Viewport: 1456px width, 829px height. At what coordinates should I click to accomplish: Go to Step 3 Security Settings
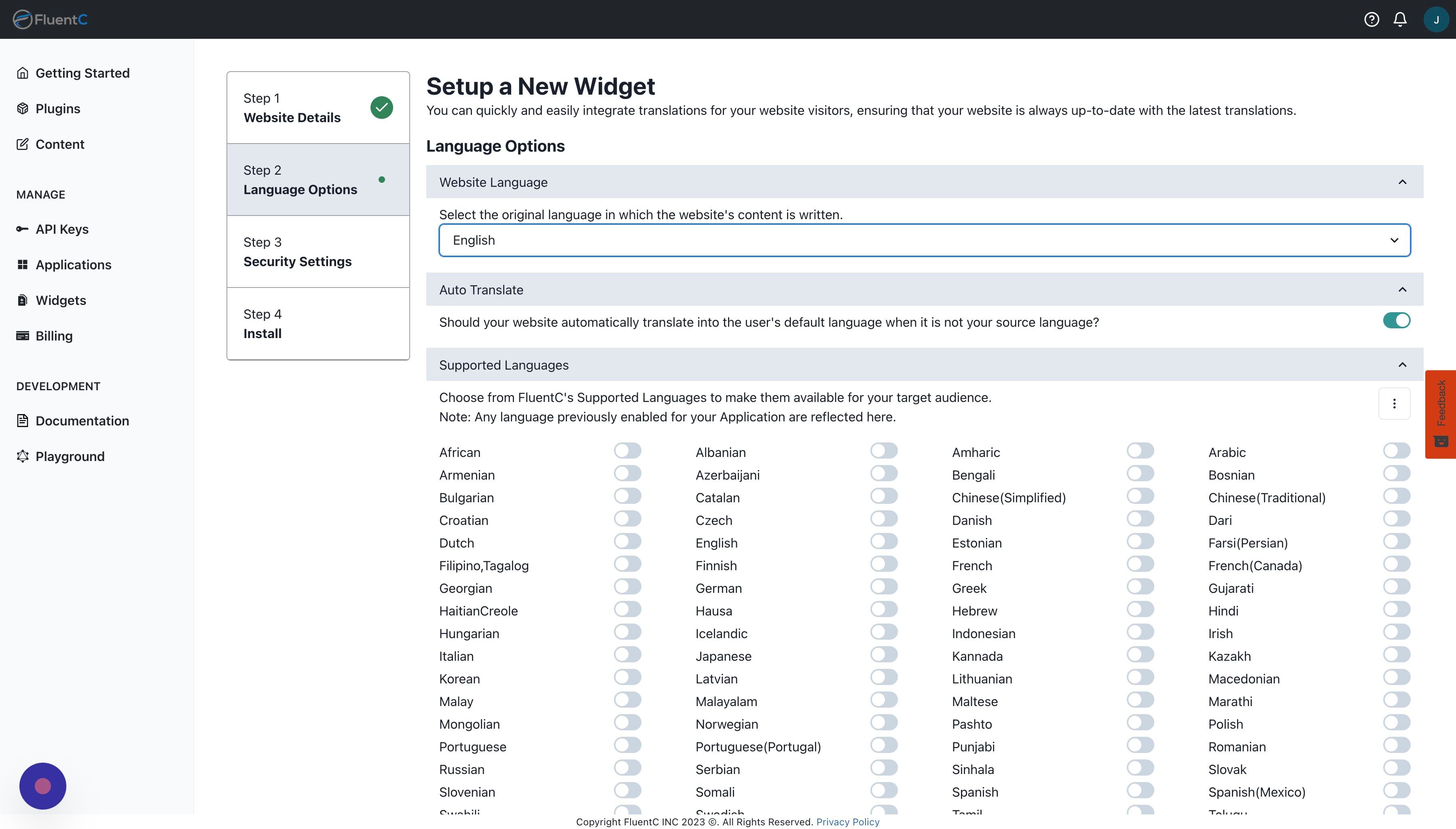pos(318,252)
